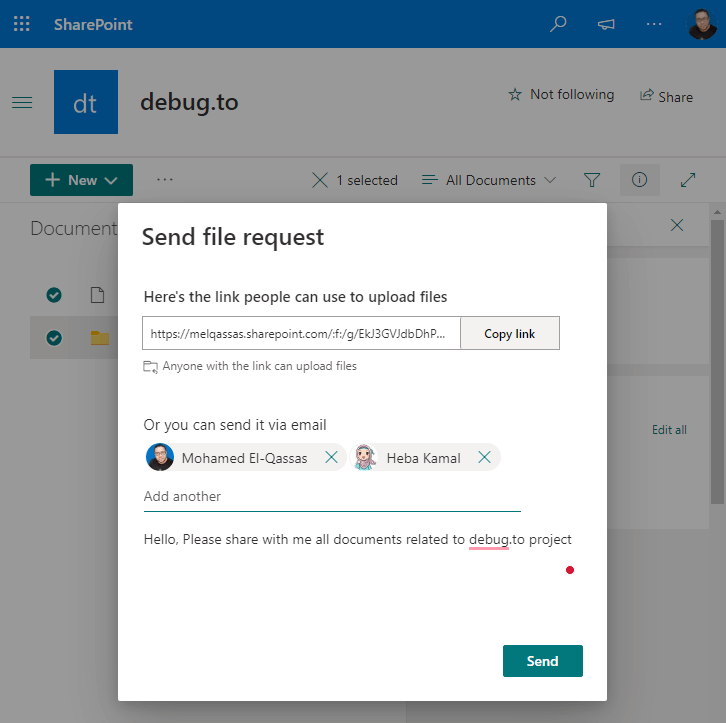This screenshot has width=726, height=723.
Task: Open the command bar ellipsis menu
Action: (164, 180)
